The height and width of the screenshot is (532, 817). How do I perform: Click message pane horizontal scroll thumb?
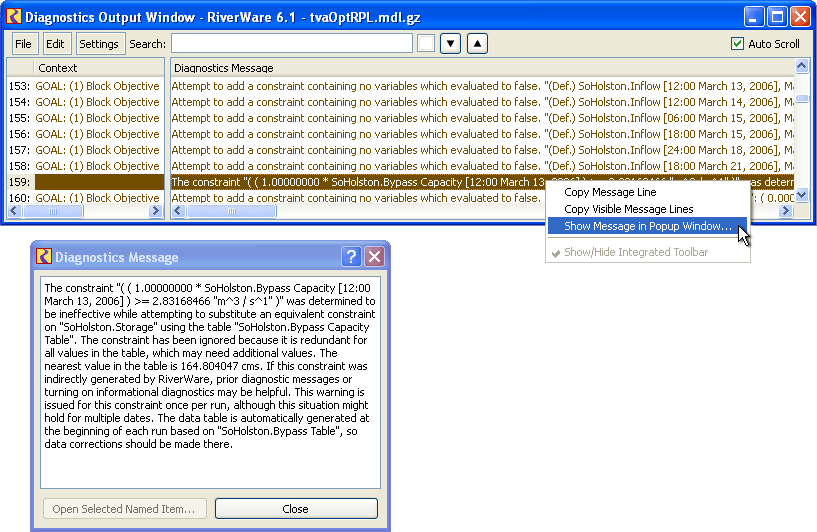tap(232, 211)
